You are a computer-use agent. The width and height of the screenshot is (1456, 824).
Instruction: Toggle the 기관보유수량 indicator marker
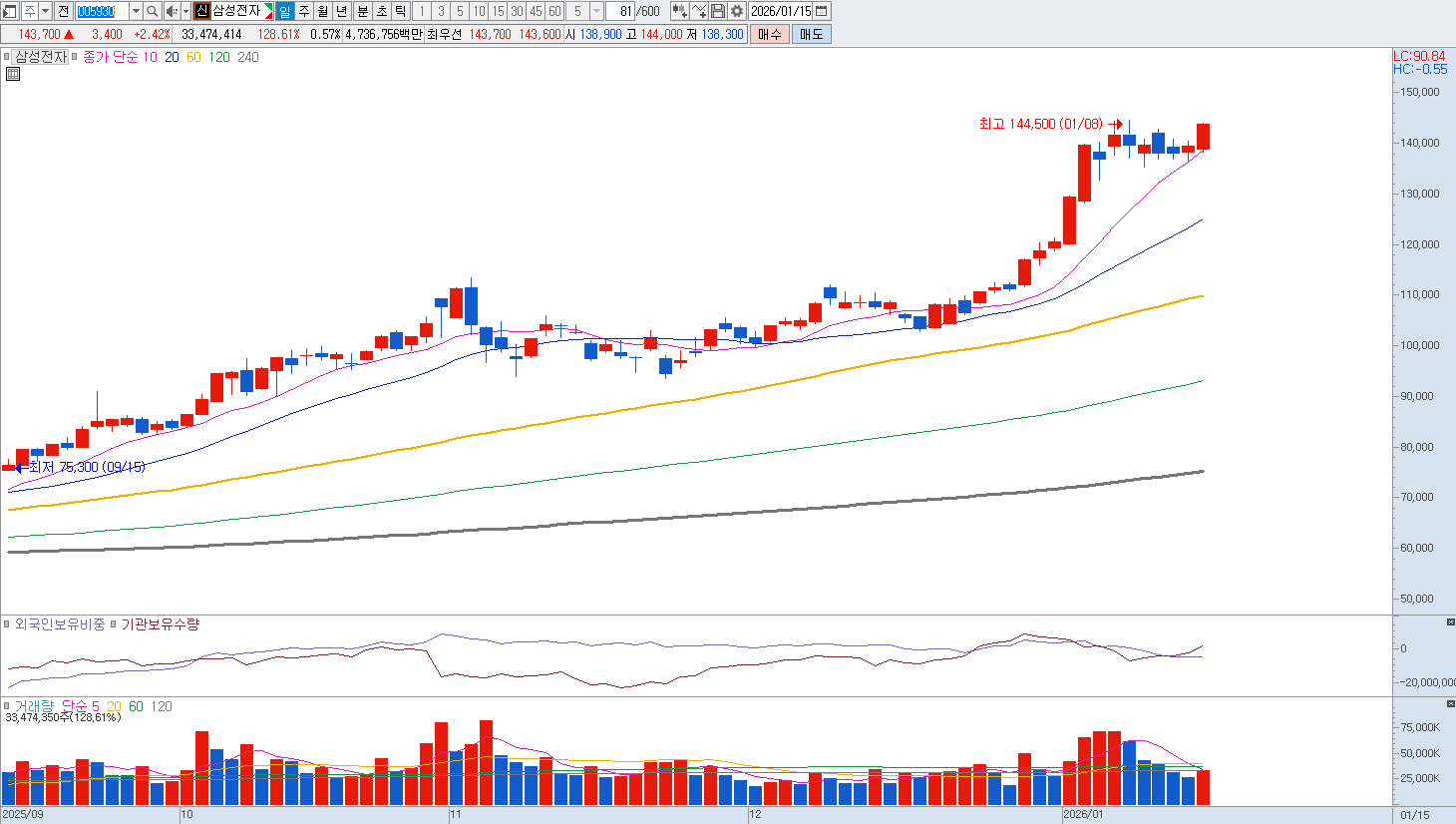[114, 624]
